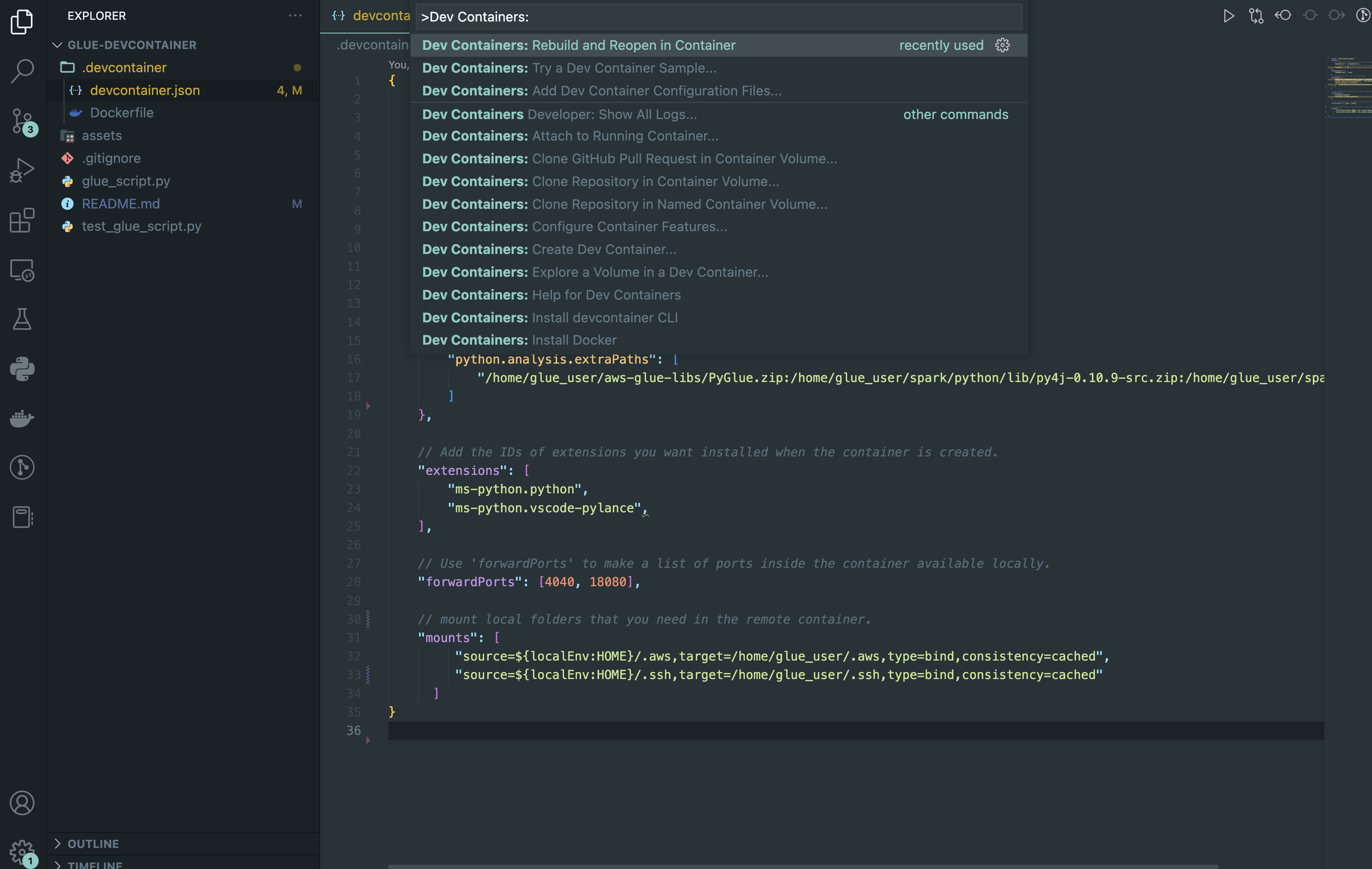Expand the assets folder

point(101,135)
